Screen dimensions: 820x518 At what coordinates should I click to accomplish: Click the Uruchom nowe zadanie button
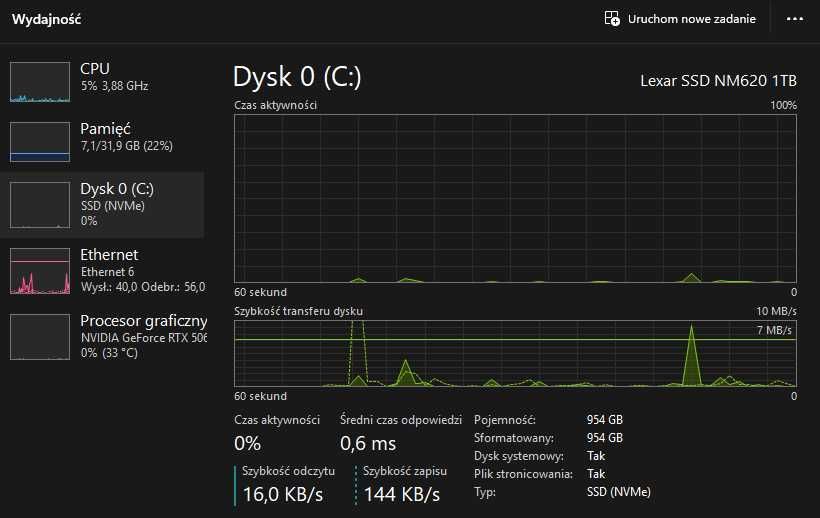680,19
